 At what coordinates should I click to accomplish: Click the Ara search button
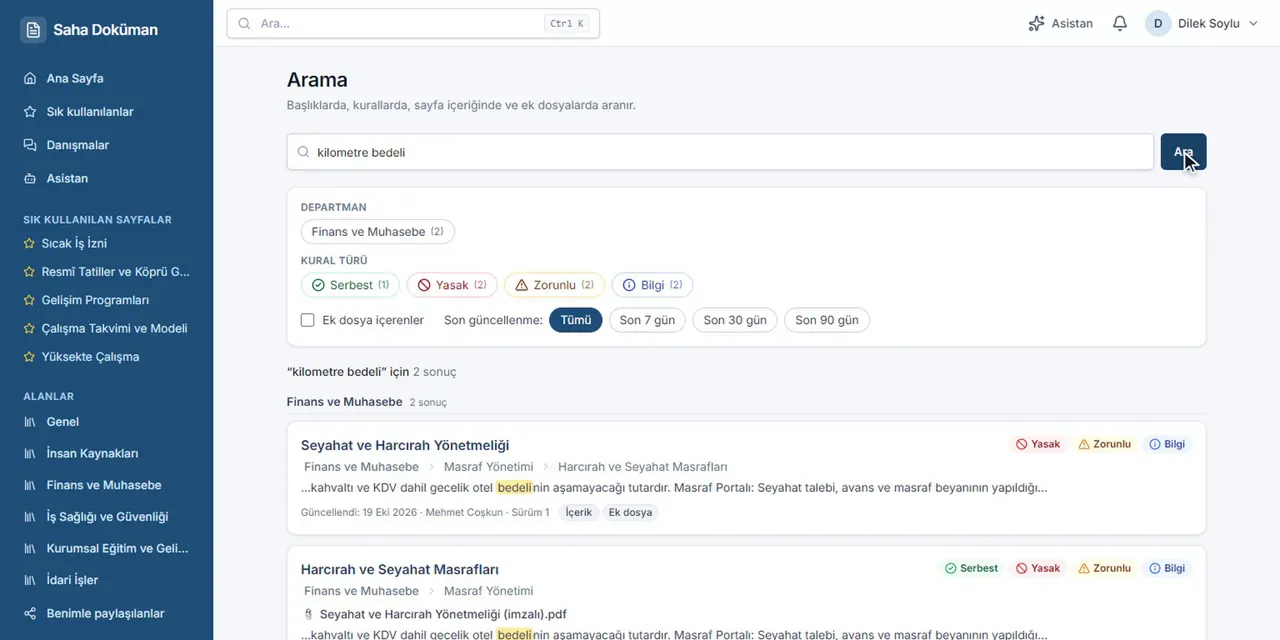tap(1183, 152)
